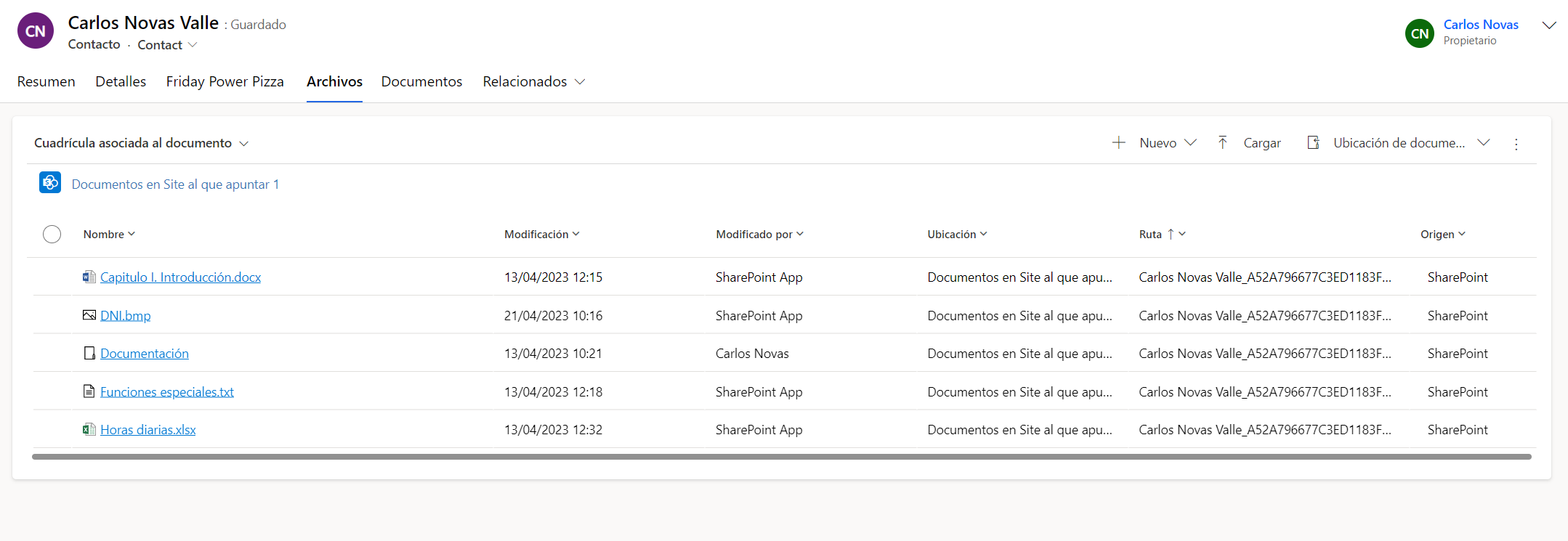Click Documentos en Site al que apuntar 1
Image resolution: width=1568 pixels, height=541 pixels.
(x=175, y=184)
